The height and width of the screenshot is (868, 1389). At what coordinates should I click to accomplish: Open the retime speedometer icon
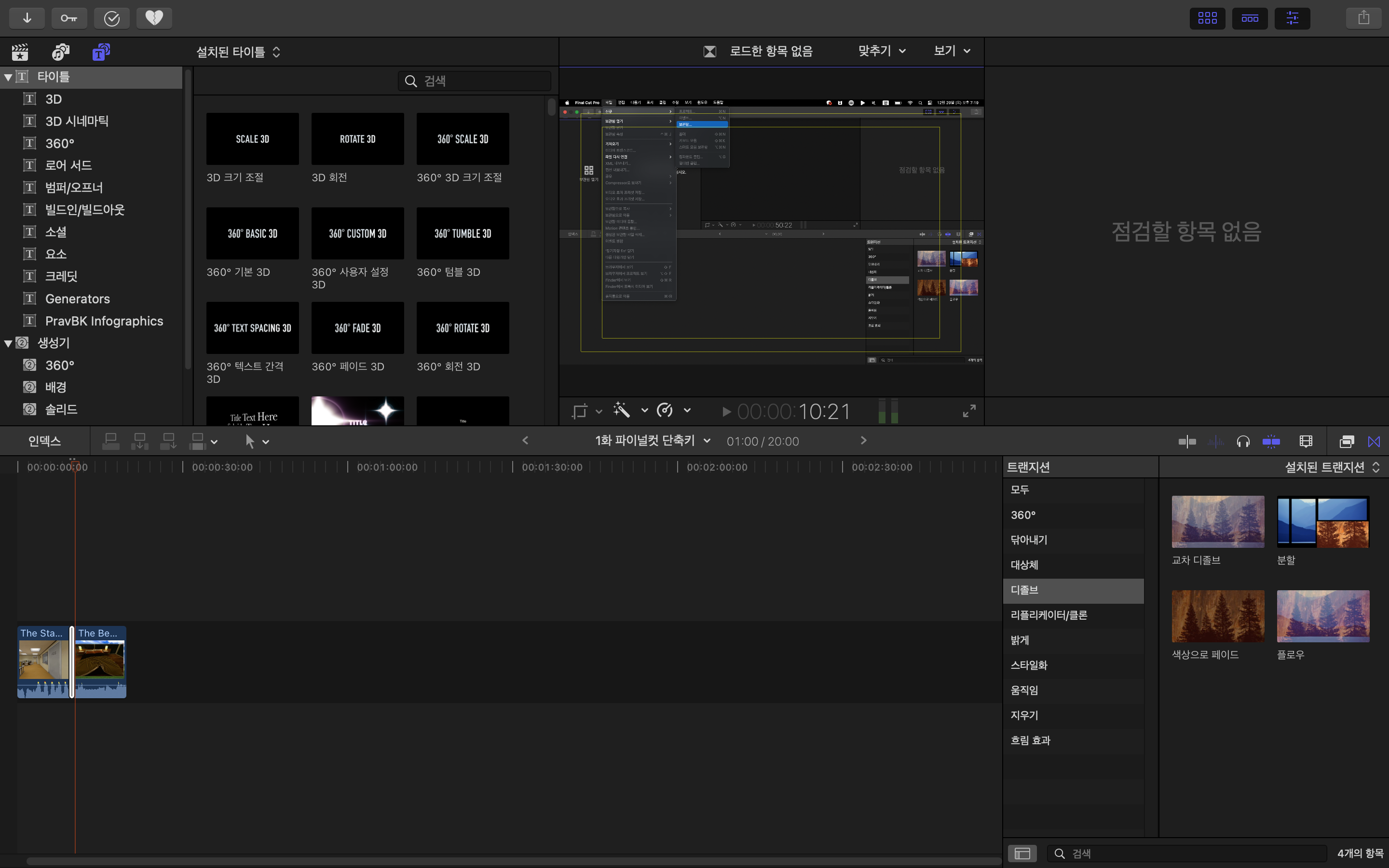pos(665,410)
